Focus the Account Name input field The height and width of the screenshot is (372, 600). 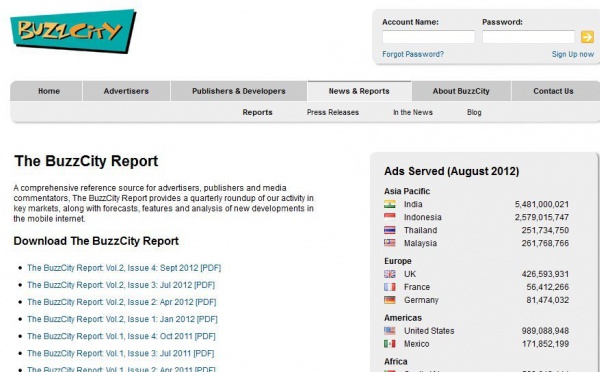coord(428,37)
